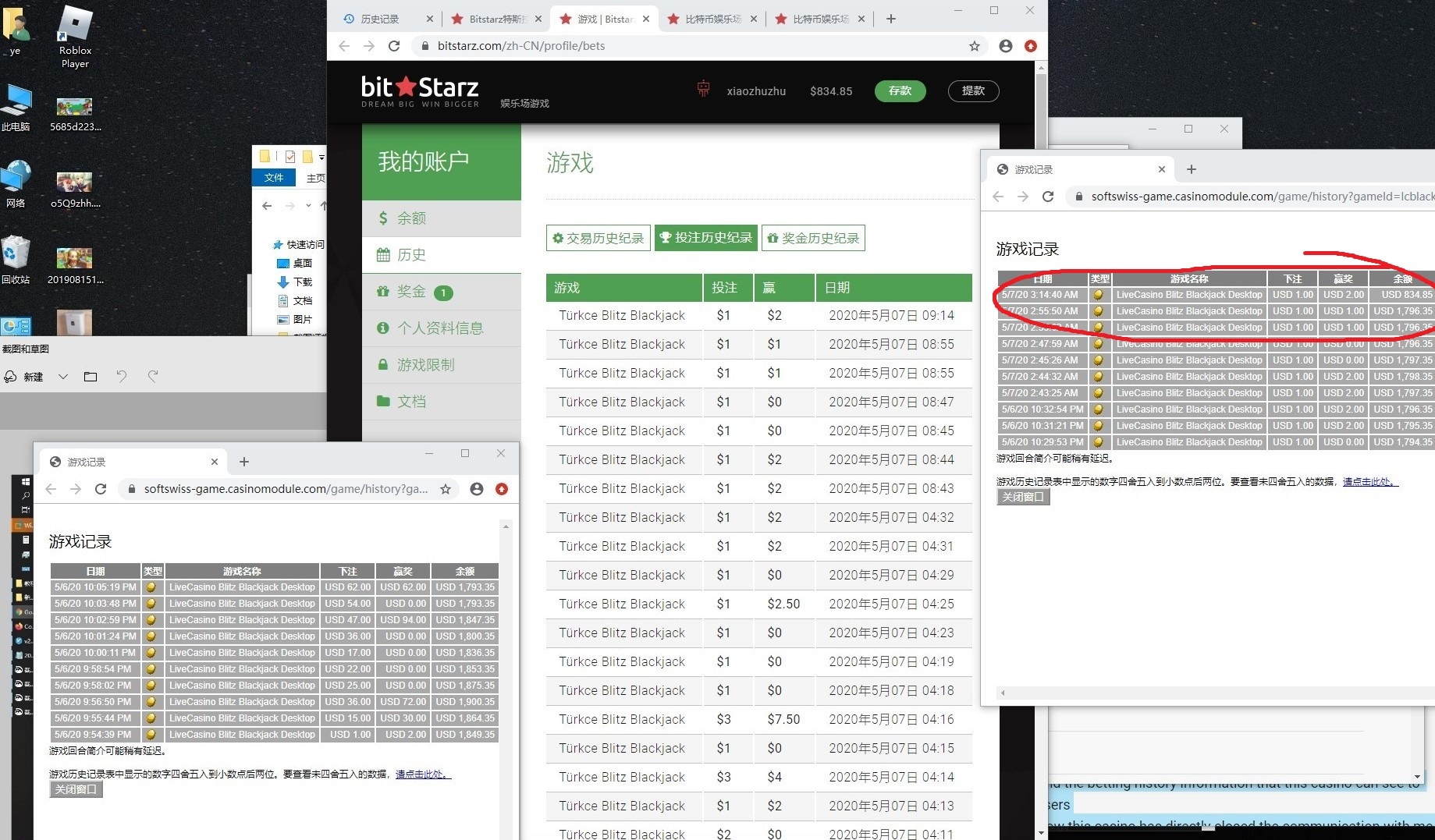Select 下载 in the File Explorer quick access
The width and height of the screenshot is (1435, 840).
(x=297, y=282)
